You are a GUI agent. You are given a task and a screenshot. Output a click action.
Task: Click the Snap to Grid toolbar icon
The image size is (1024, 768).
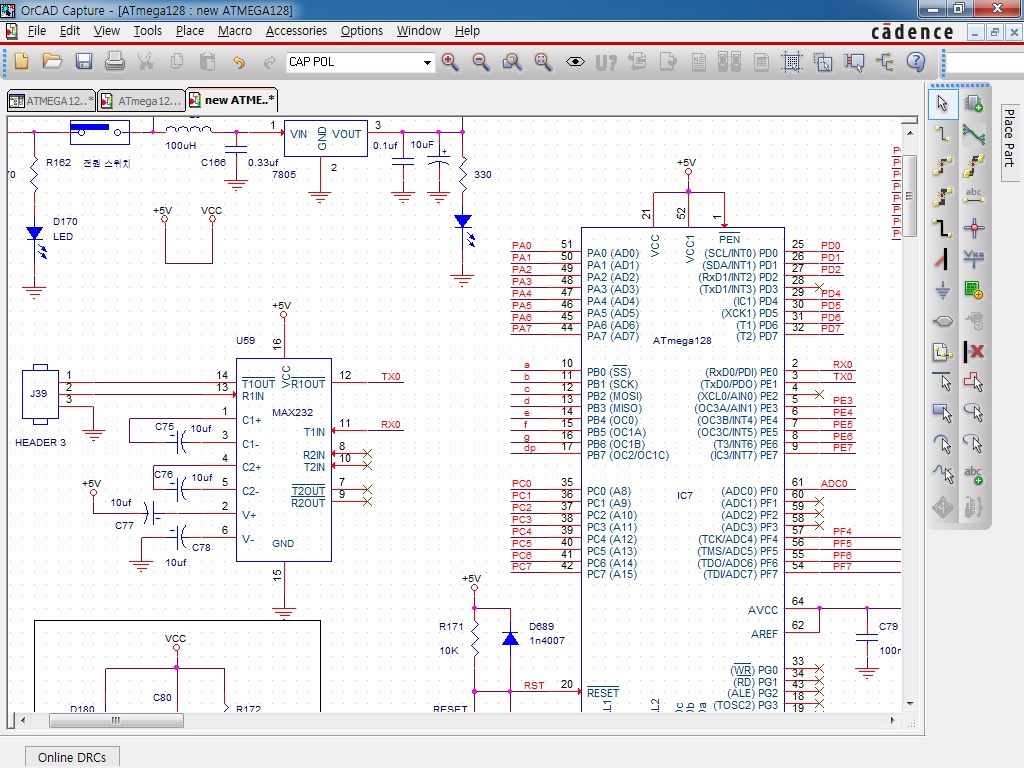pos(792,62)
